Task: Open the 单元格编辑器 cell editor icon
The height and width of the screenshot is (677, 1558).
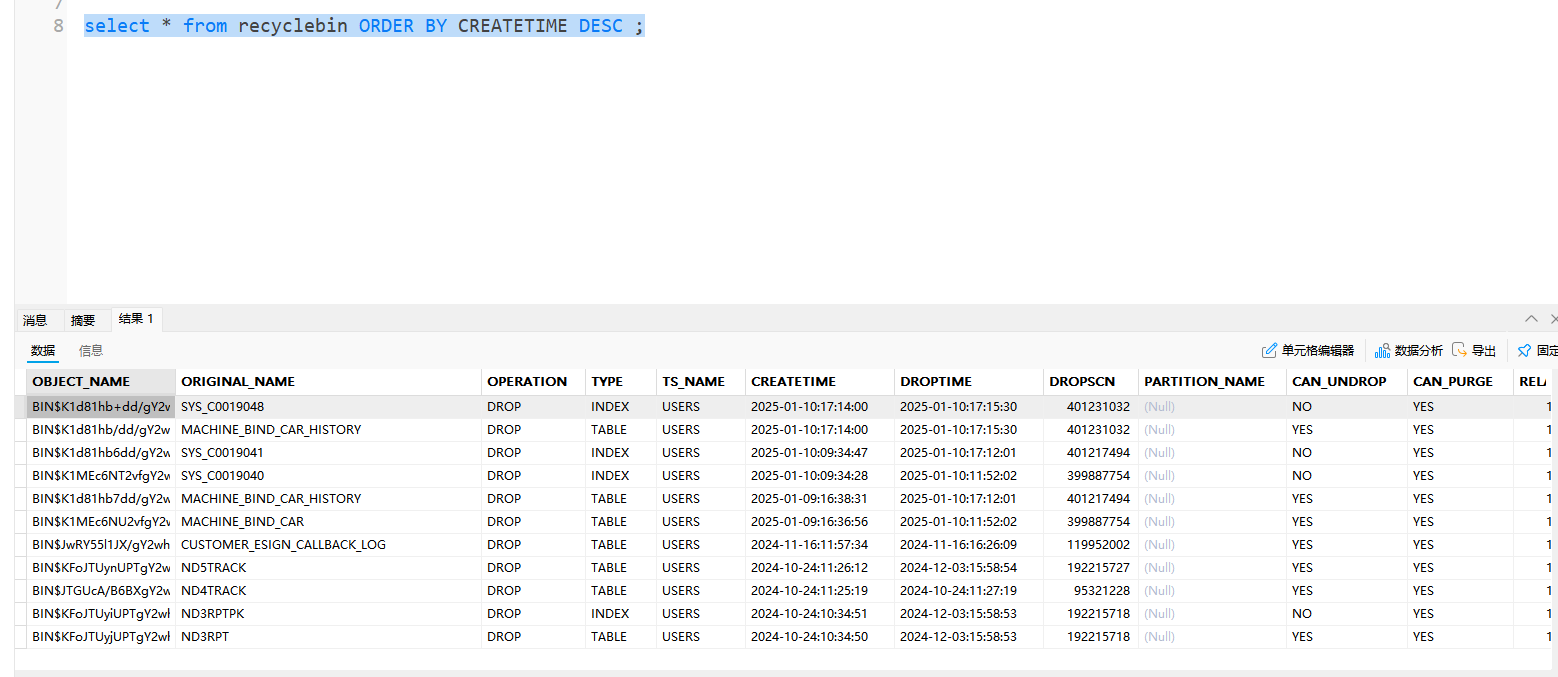Action: point(1270,351)
